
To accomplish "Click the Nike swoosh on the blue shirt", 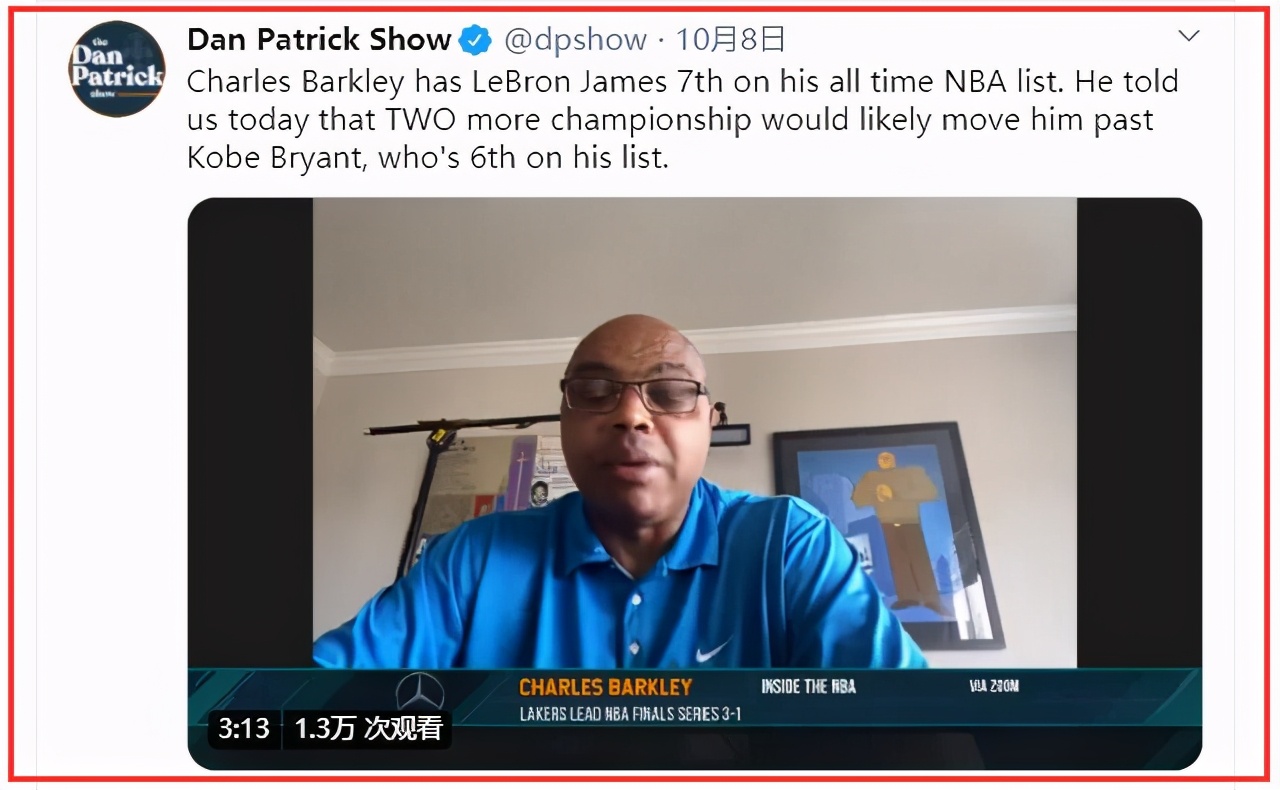I will point(713,651).
